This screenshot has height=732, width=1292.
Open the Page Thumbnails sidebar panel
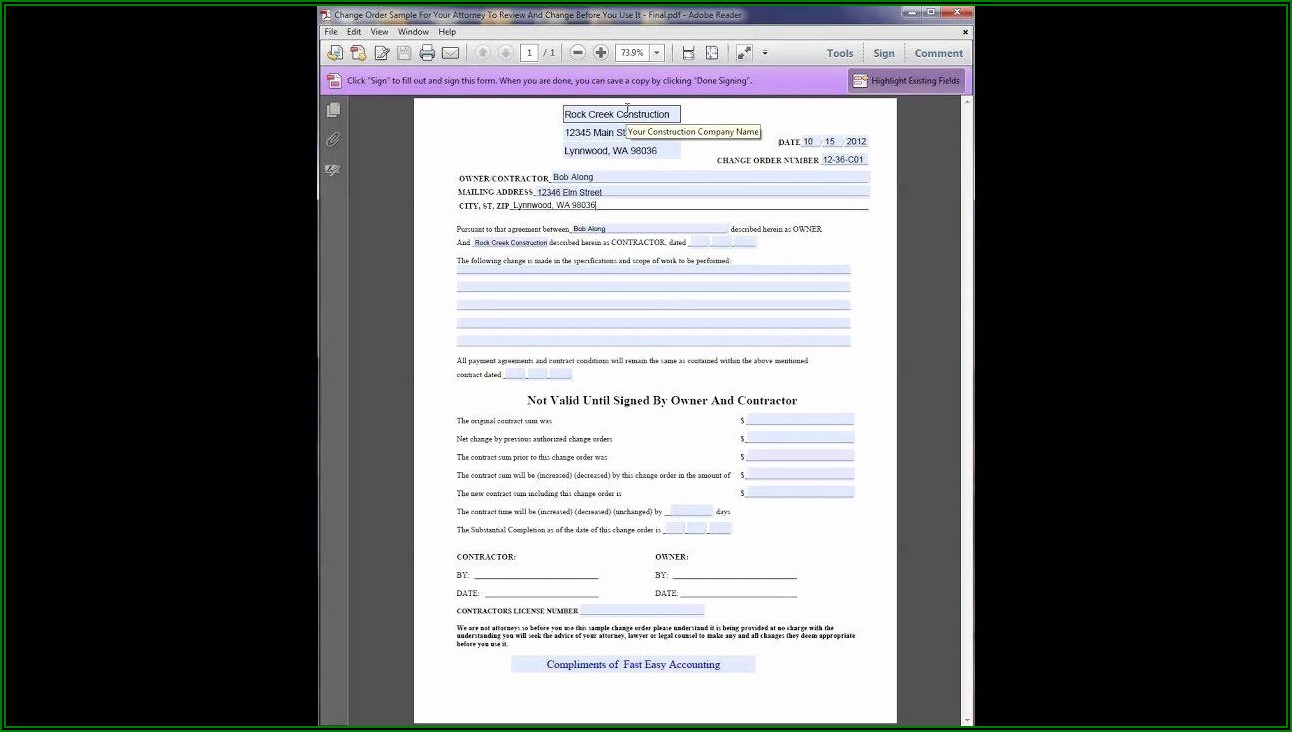334,110
